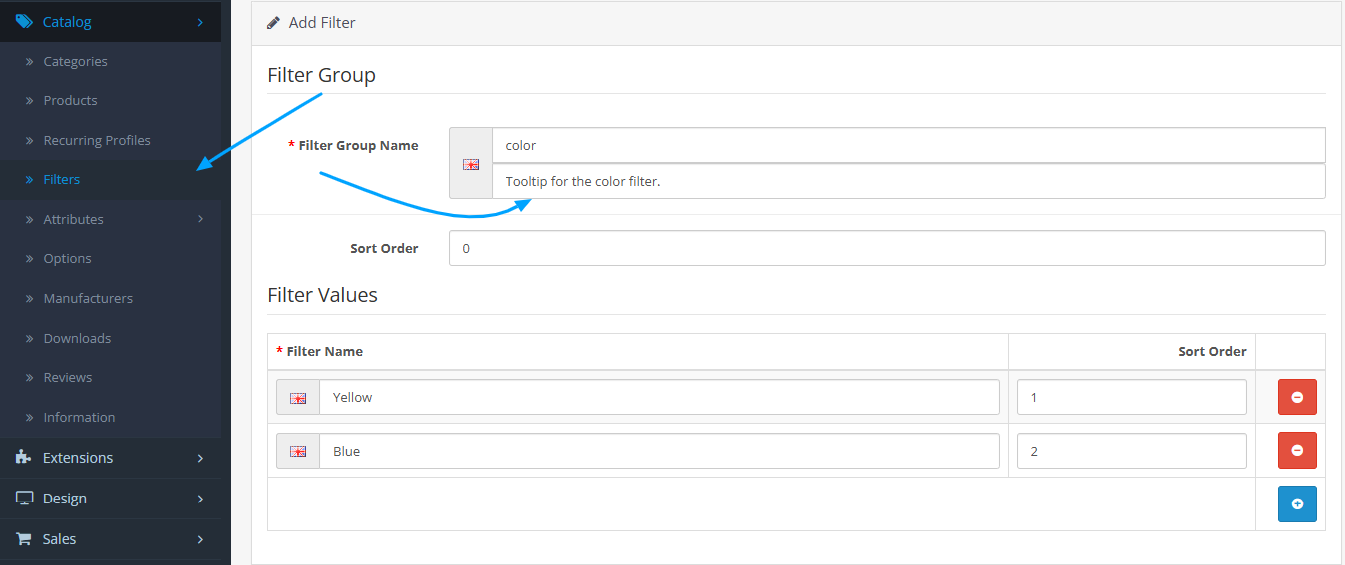Click the Extensions puzzle icon

(24, 457)
